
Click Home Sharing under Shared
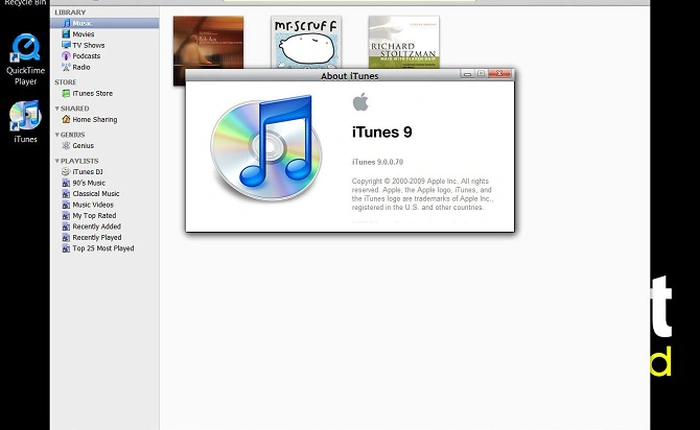pyautogui.click(x=94, y=119)
